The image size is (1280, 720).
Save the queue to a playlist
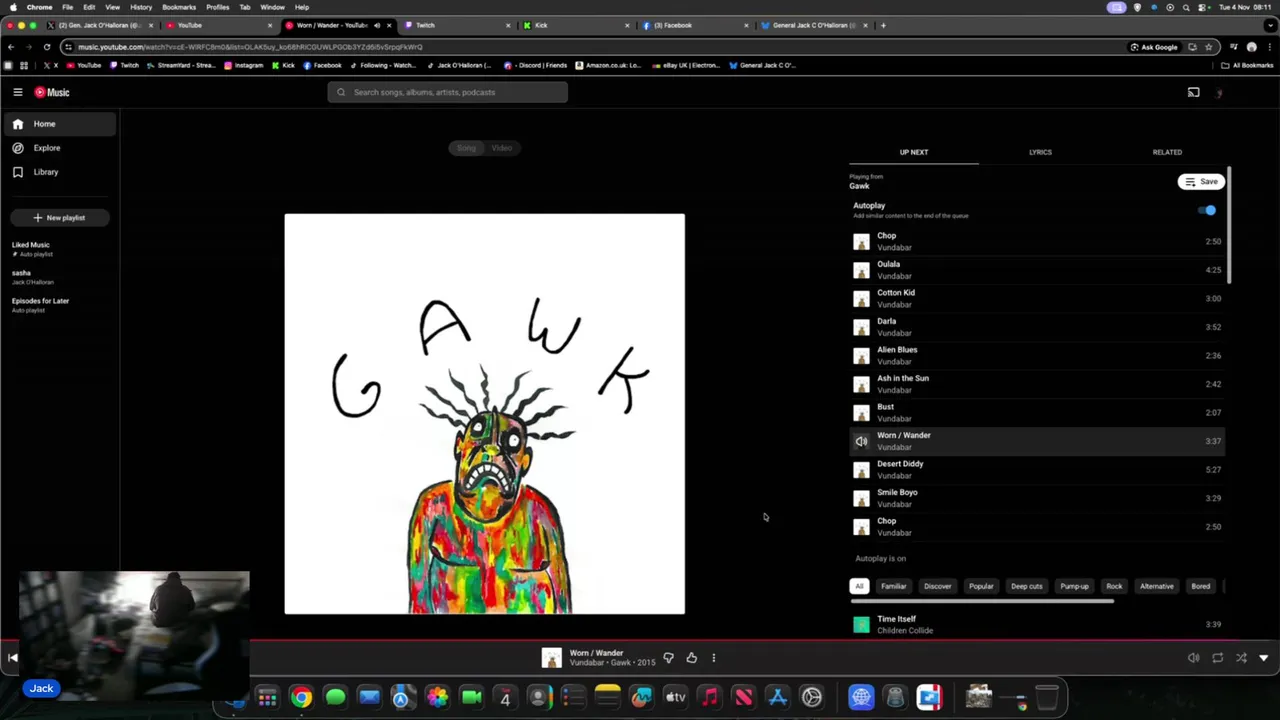pos(1201,182)
